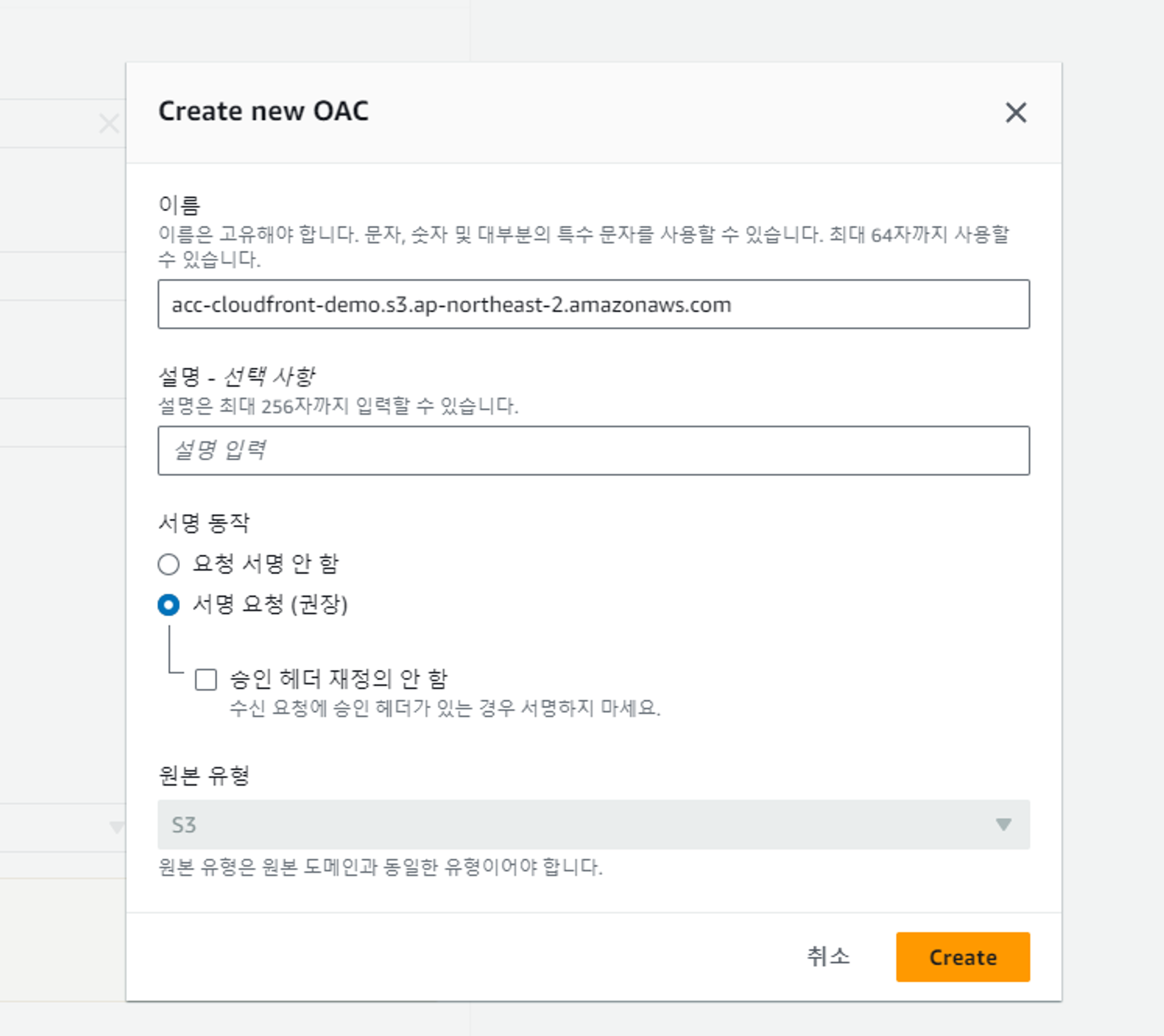Click the S3 dropdown triangle arrow
Screen dimensions: 1164x1036
(1003, 824)
